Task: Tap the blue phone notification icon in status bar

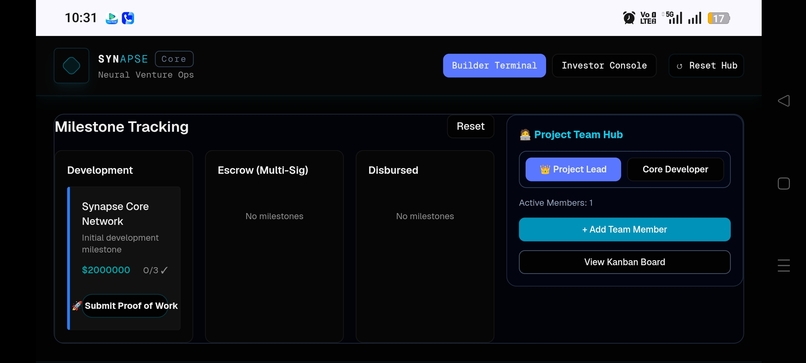Action: coord(128,19)
